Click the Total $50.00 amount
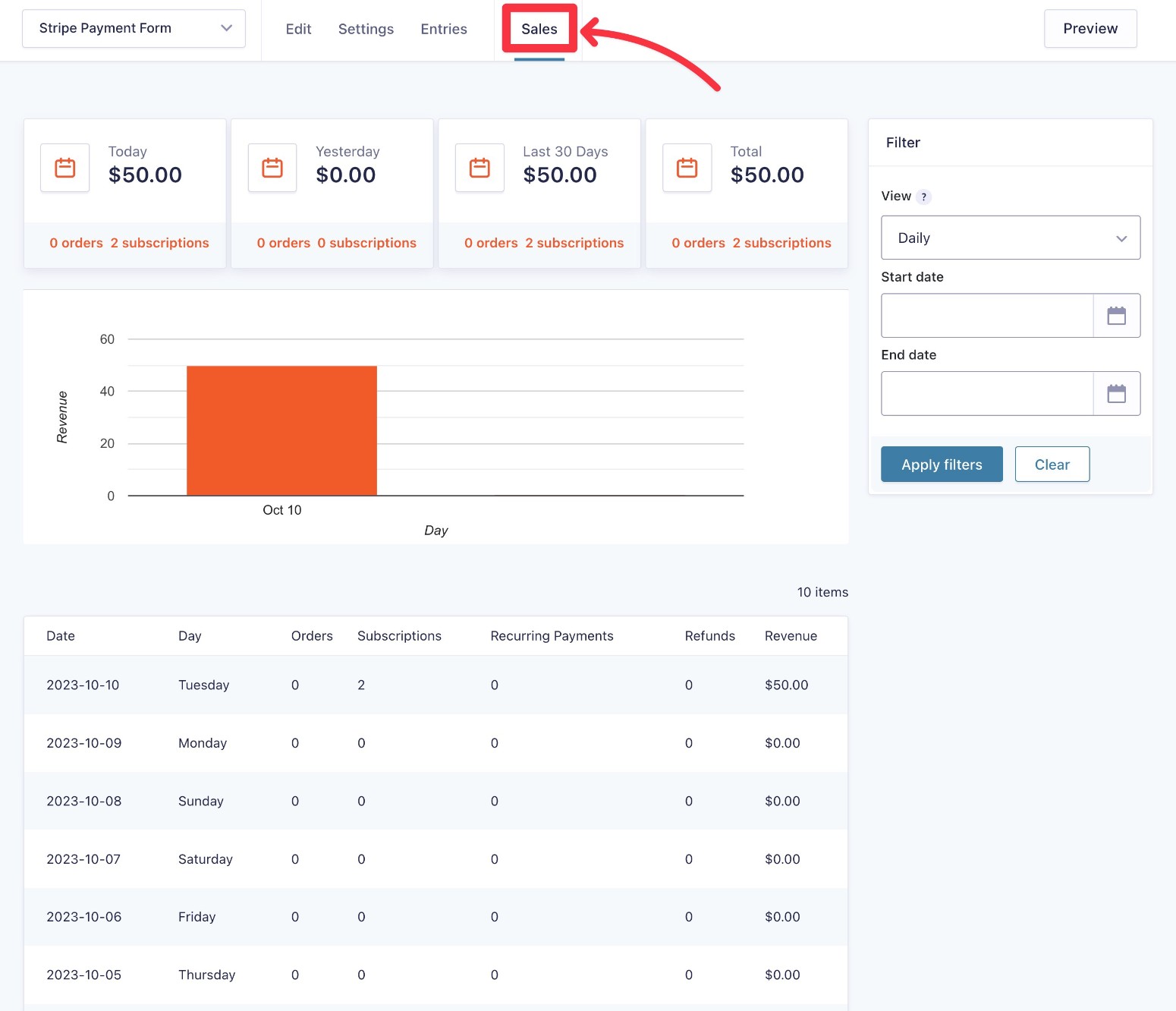Screen dimensions: 1176x1011 [x=767, y=175]
